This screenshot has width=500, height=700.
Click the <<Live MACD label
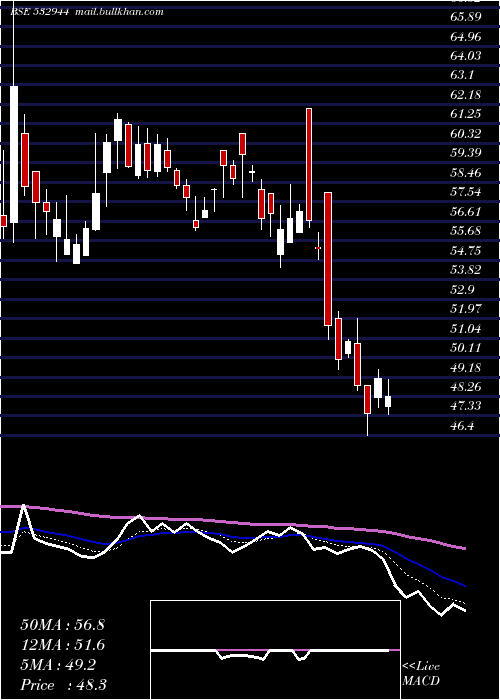(x=421, y=674)
